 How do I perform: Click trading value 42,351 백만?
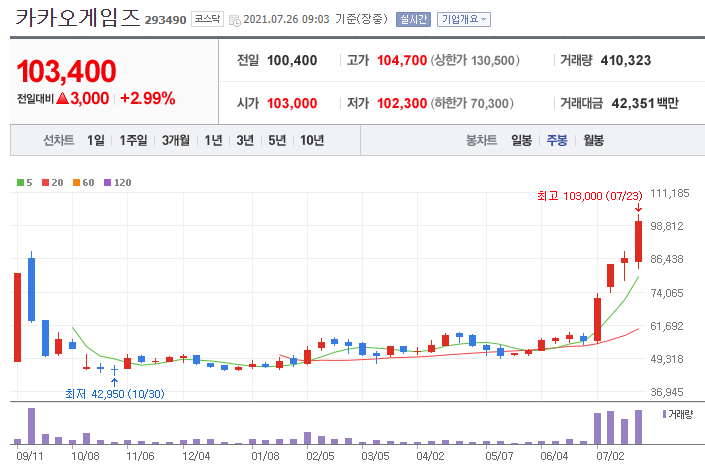click(x=645, y=103)
